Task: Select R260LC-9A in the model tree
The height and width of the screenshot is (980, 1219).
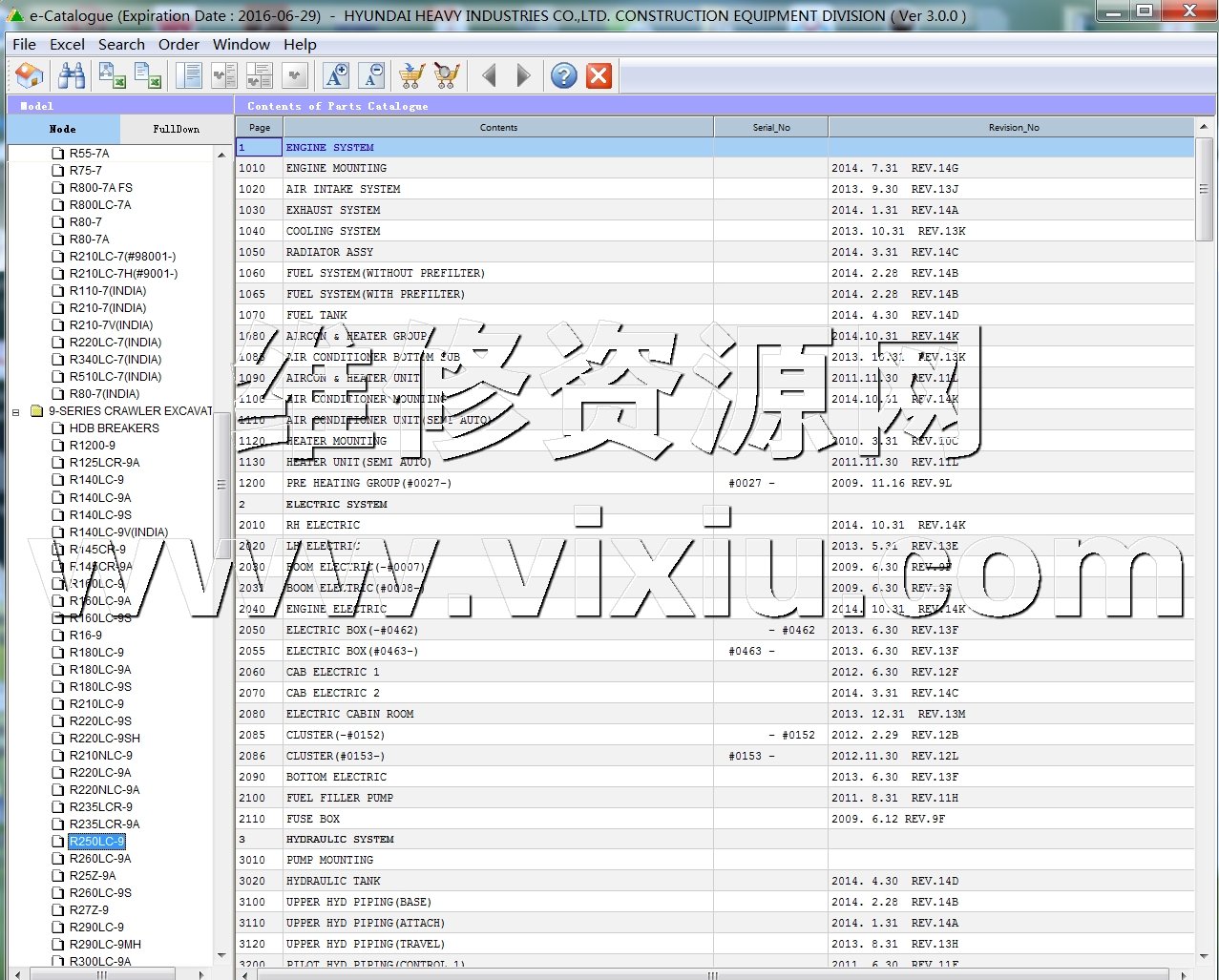Action: point(100,859)
